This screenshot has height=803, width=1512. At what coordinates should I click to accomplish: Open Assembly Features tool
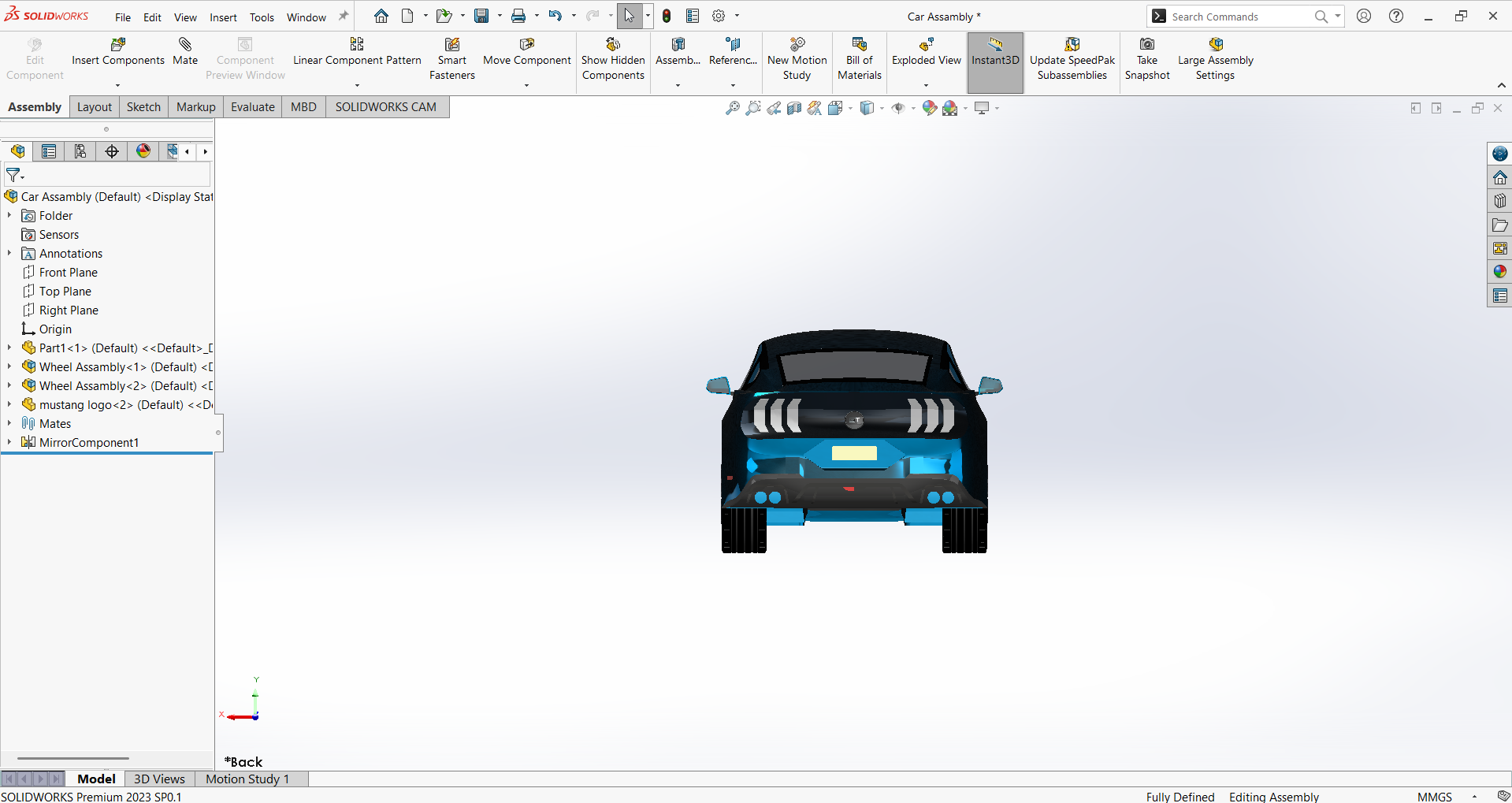678,52
